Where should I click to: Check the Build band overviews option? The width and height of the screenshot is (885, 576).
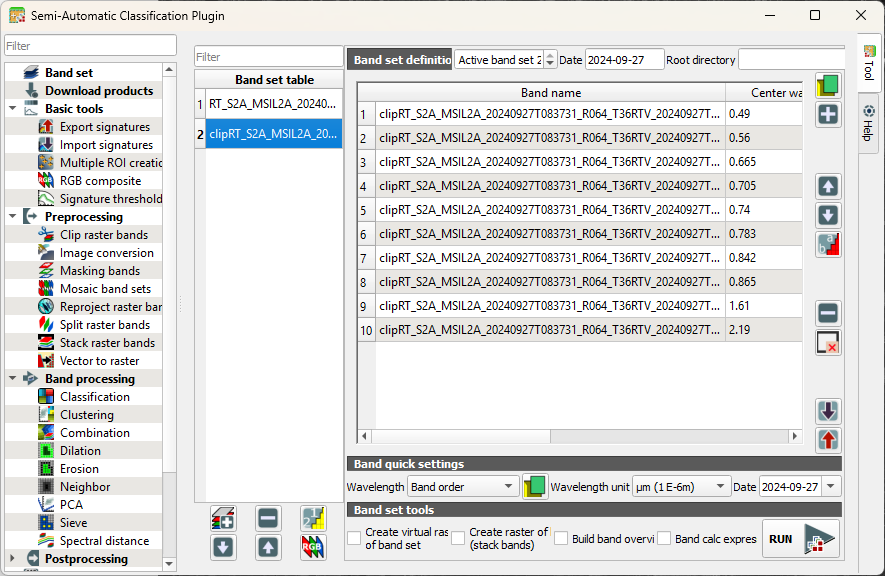coord(561,539)
